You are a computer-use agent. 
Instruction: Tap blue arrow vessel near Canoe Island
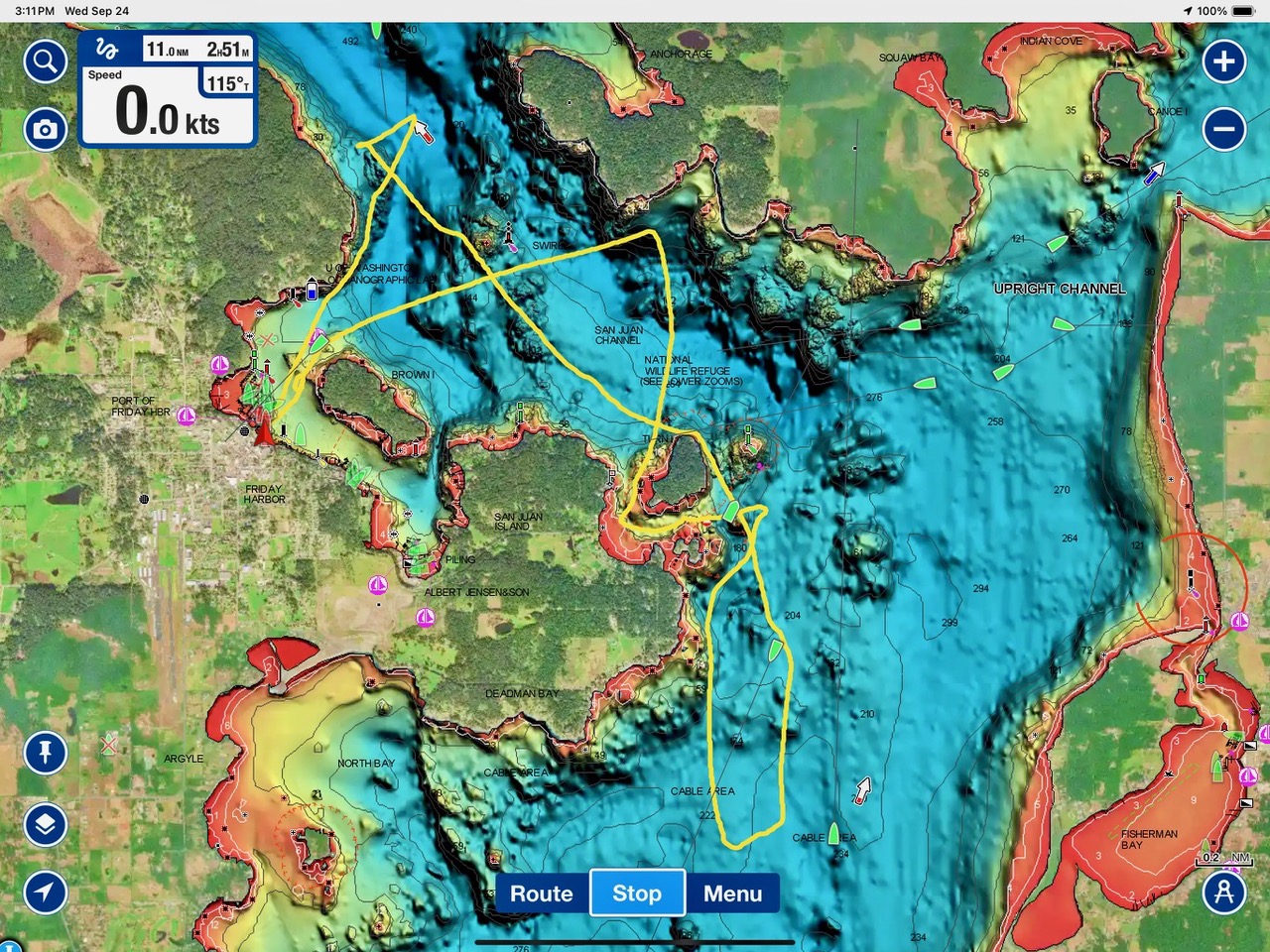pos(1153,176)
